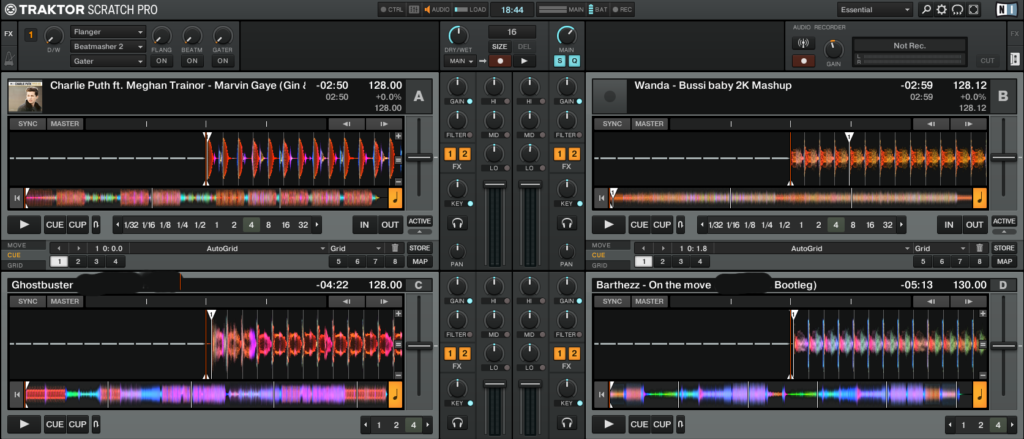Toggle Deck A keylock note icon
Image resolution: width=1024 pixels, height=439 pixels.
point(396,197)
